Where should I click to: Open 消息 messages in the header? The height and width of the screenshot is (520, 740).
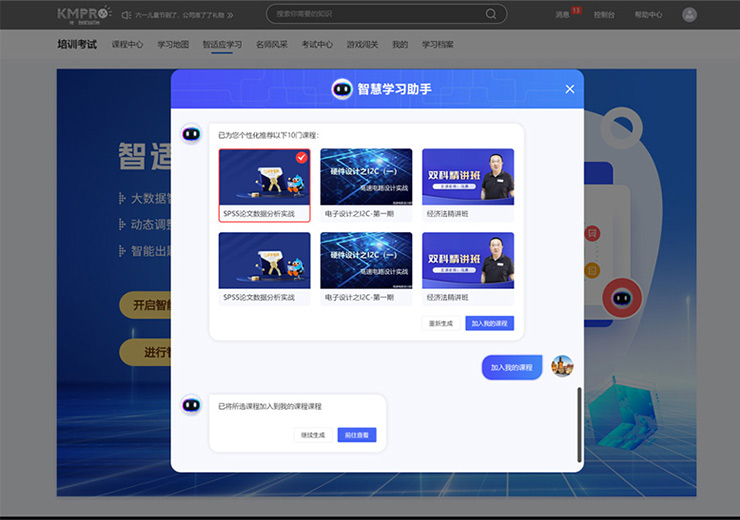pos(562,15)
